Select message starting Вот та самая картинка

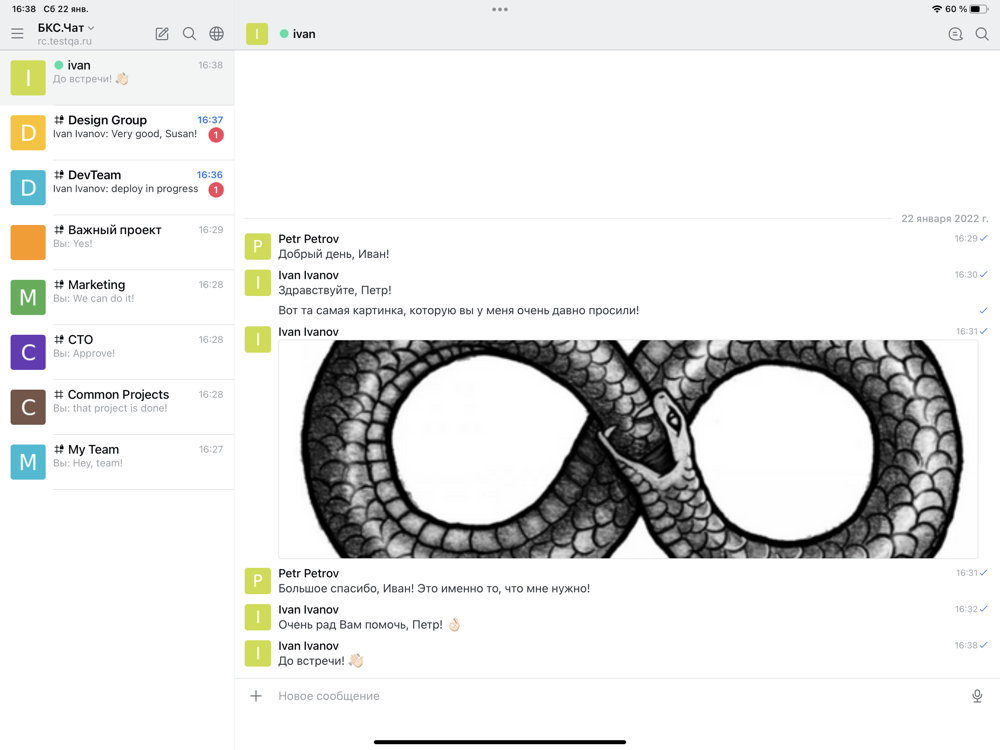tap(459, 311)
